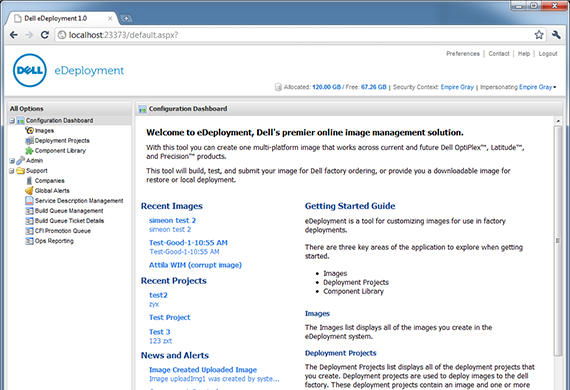Click the browser Forward arrow

(29, 35)
